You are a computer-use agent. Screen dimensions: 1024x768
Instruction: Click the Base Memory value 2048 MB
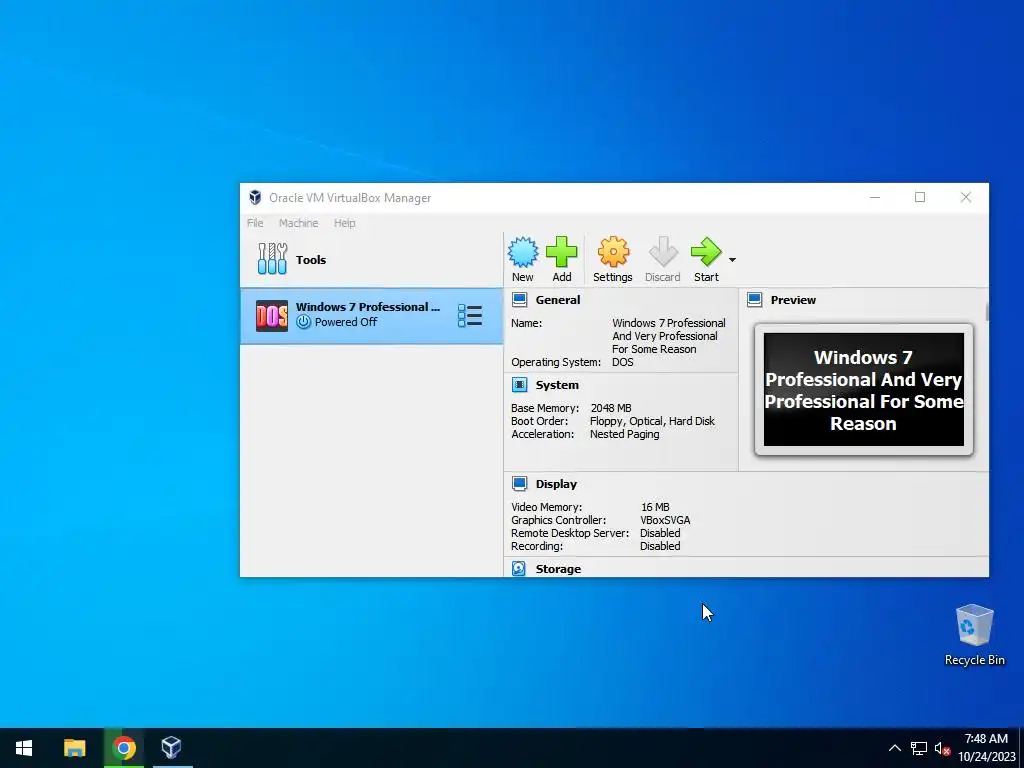611,408
